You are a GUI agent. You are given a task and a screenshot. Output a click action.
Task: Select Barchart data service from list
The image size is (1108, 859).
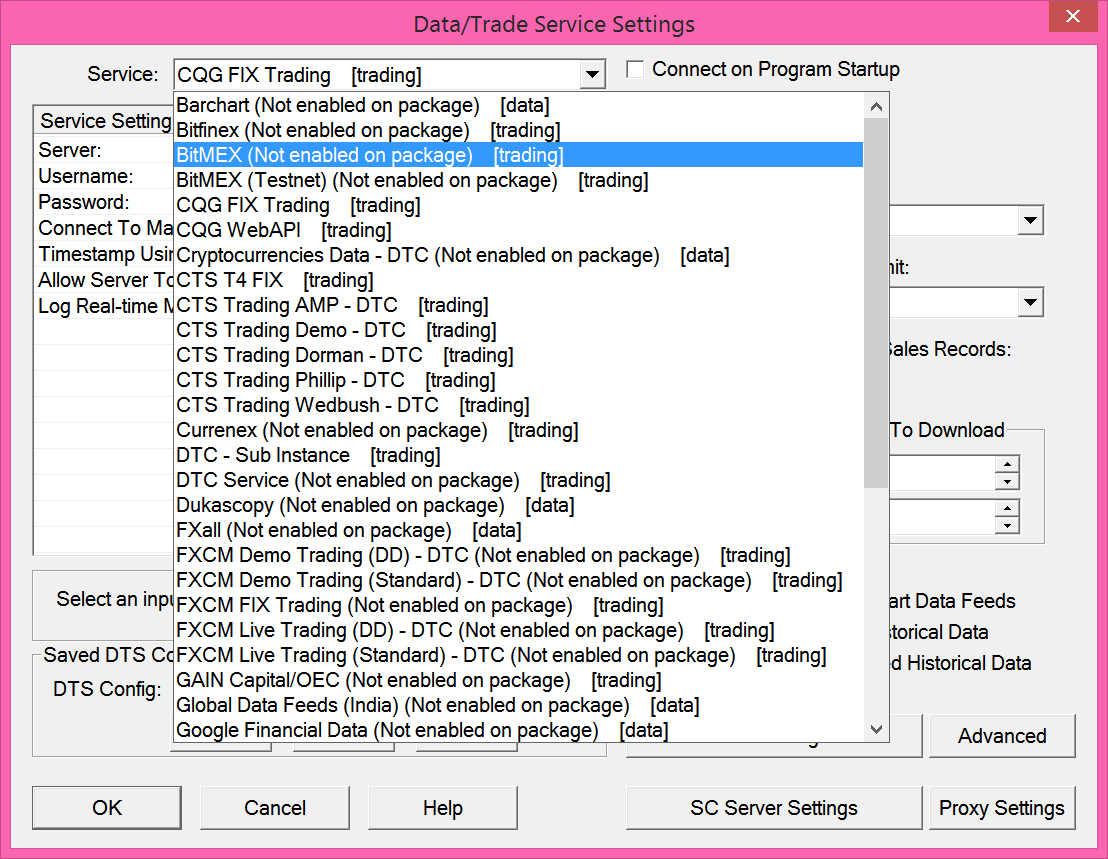pyautogui.click(x=518, y=105)
